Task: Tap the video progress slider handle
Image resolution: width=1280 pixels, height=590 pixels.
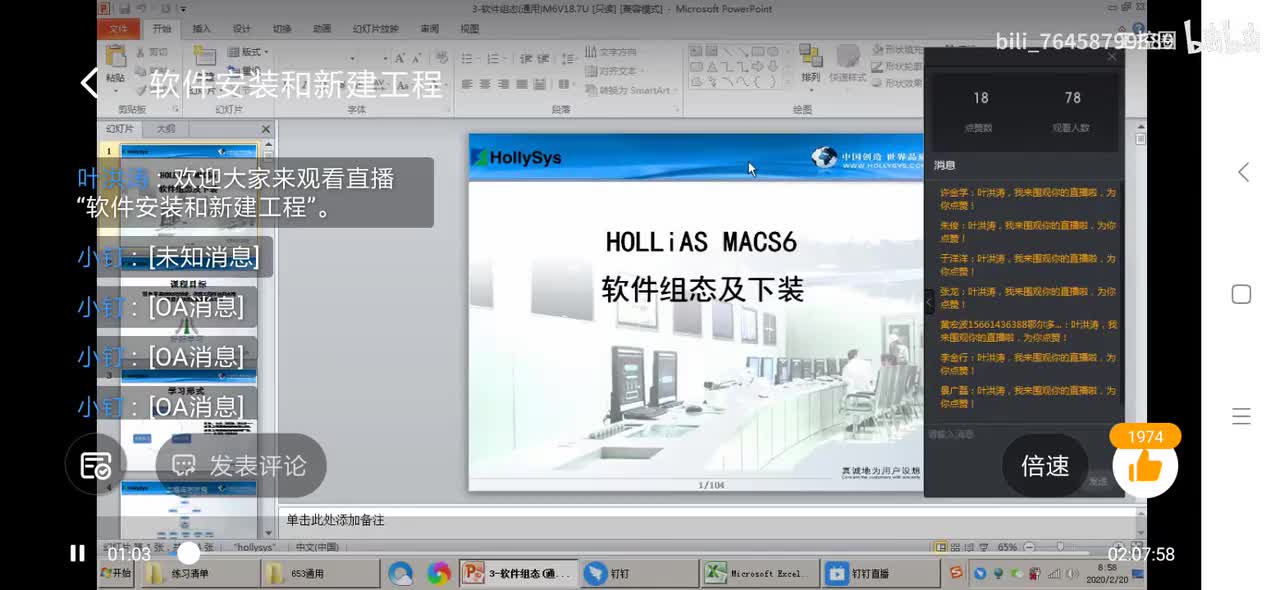Action: pos(188,553)
